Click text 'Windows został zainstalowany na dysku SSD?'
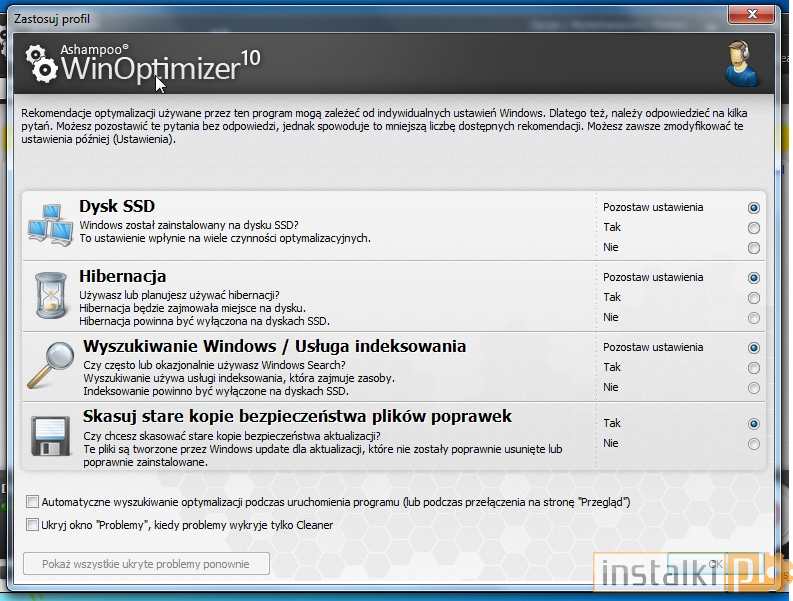 click(x=189, y=225)
